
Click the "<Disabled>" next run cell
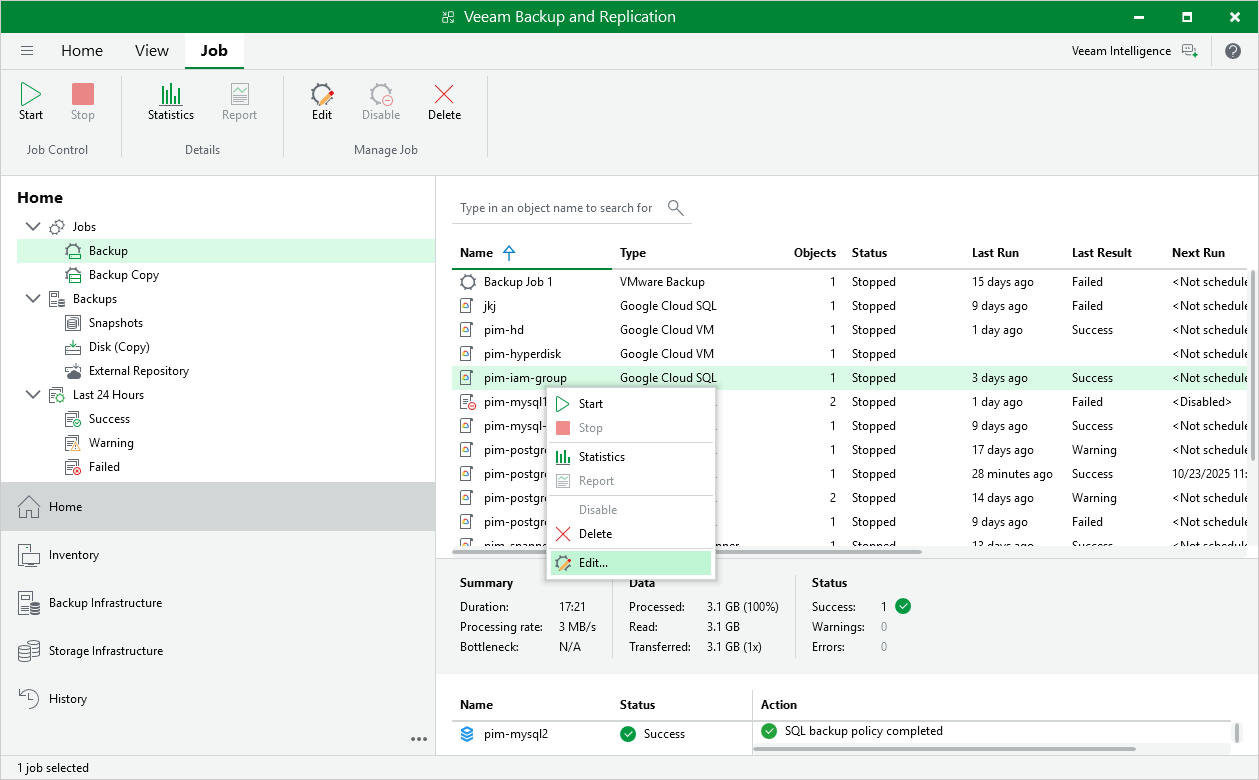click(1202, 402)
